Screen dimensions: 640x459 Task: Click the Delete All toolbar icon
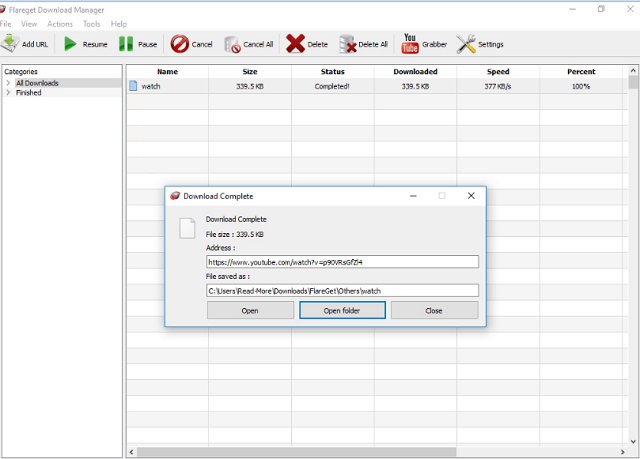(x=347, y=44)
